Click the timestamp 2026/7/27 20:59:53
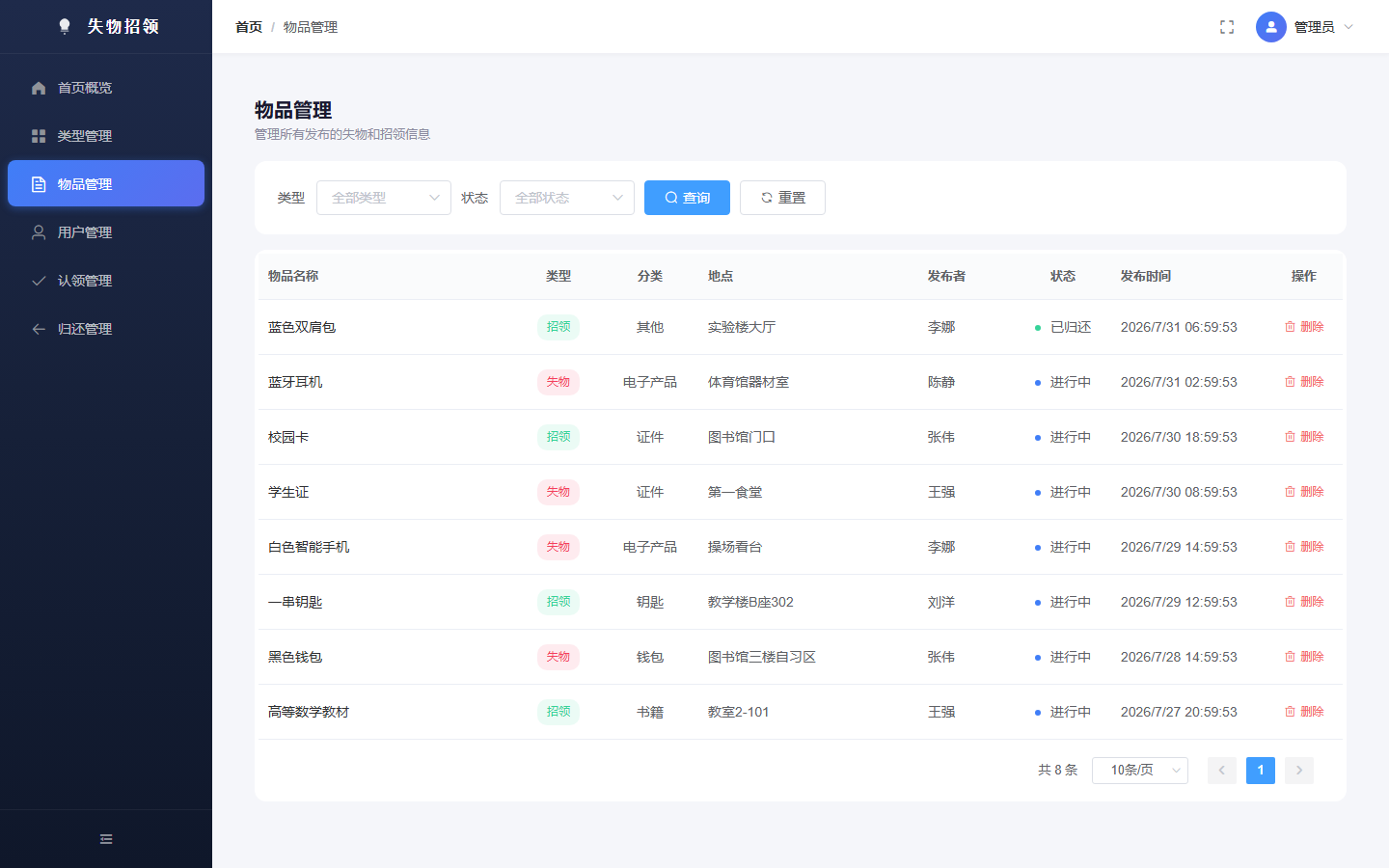The width and height of the screenshot is (1389, 868). pyautogui.click(x=1179, y=712)
